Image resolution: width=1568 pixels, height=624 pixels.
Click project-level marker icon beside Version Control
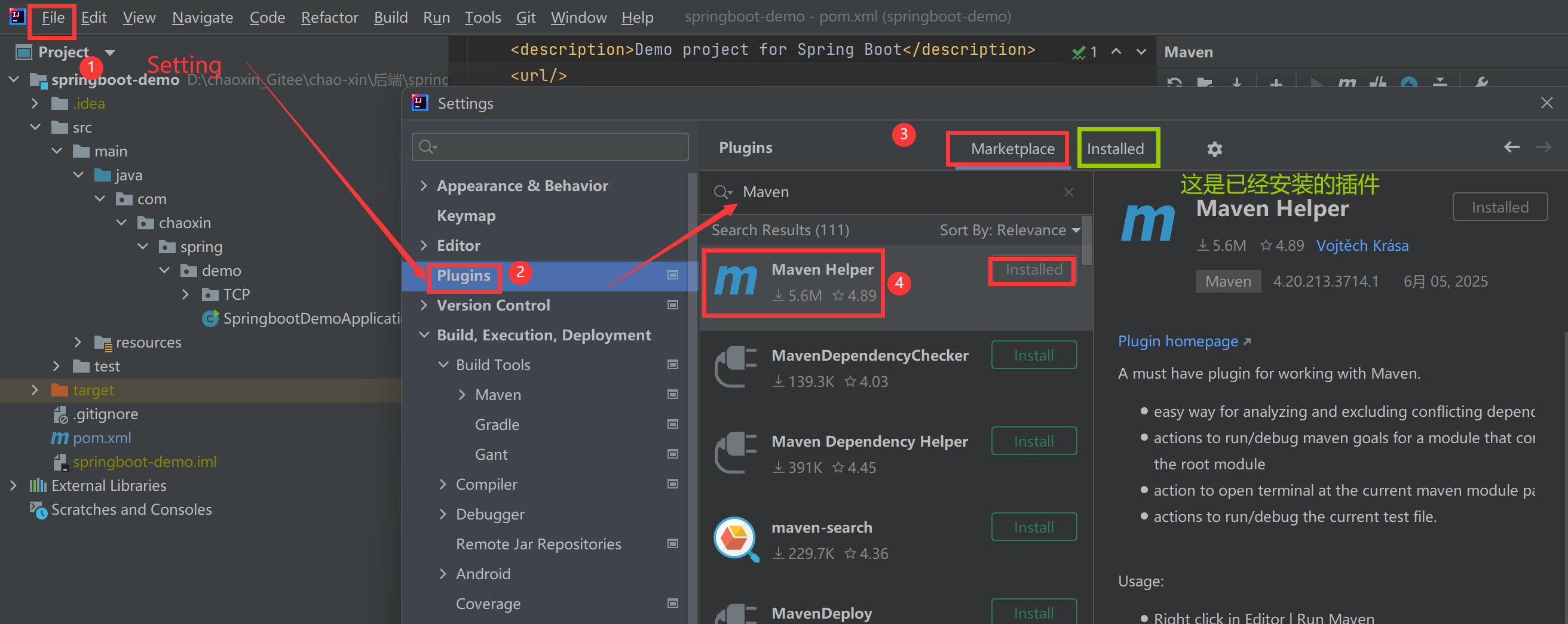click(x=673, y=305)
